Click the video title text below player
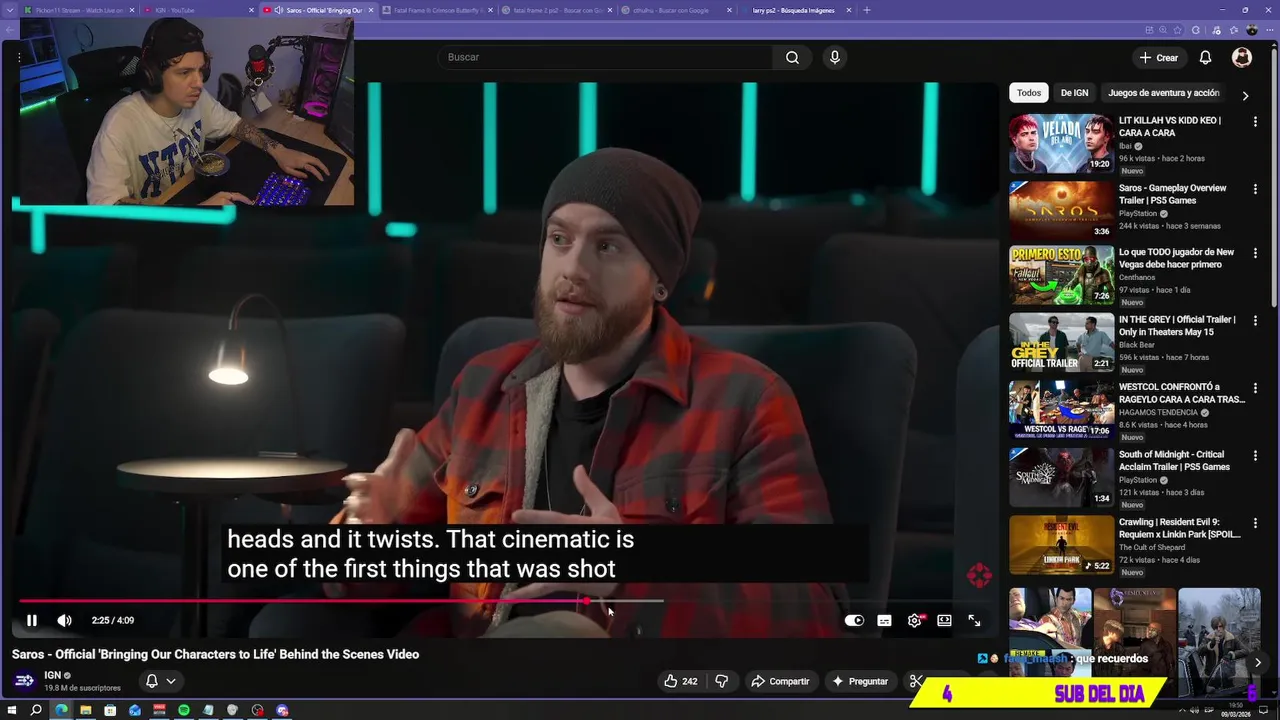1280x720 pixels. point(215,654)
